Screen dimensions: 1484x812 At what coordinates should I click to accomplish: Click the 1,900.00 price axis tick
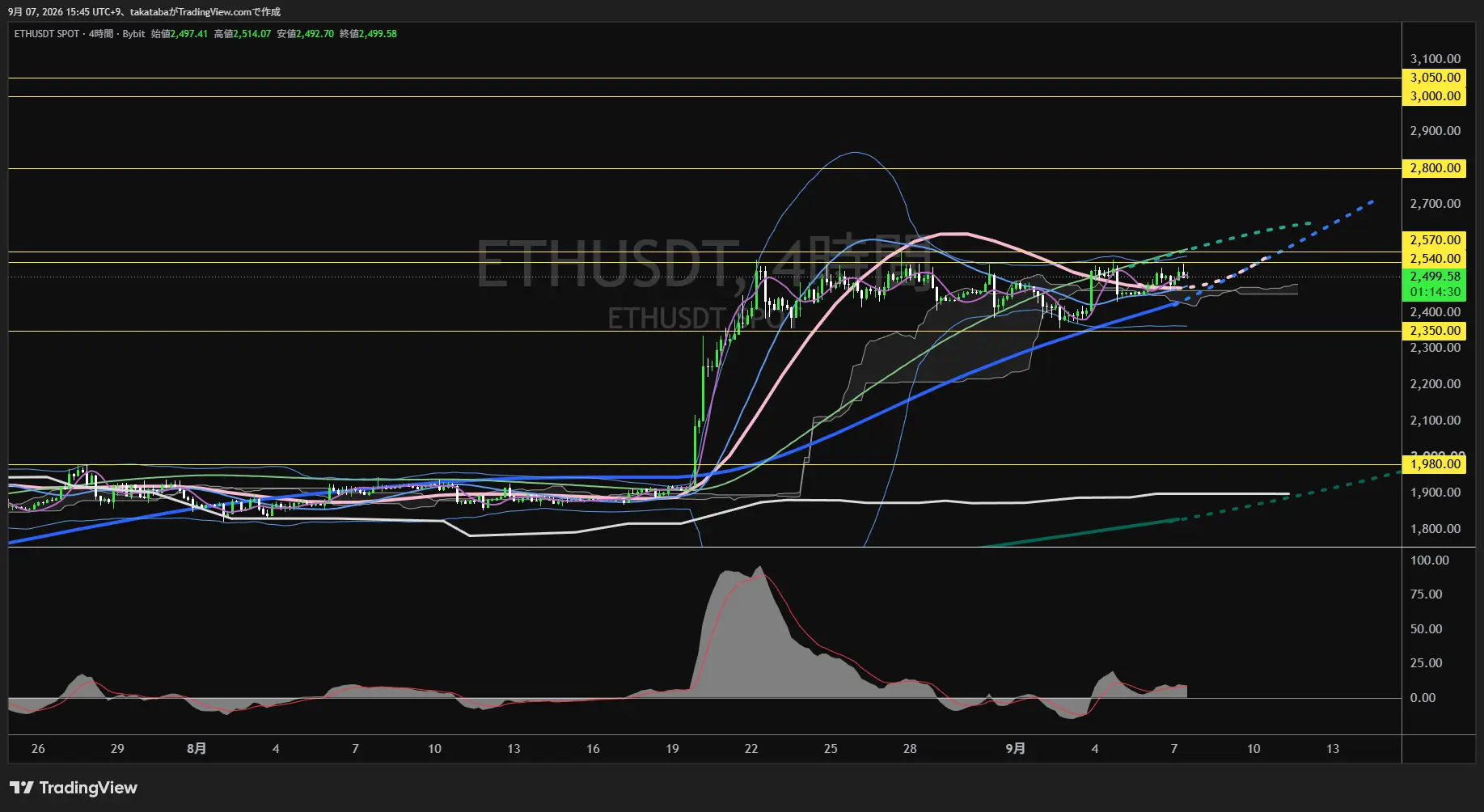tap(1435, 493)
